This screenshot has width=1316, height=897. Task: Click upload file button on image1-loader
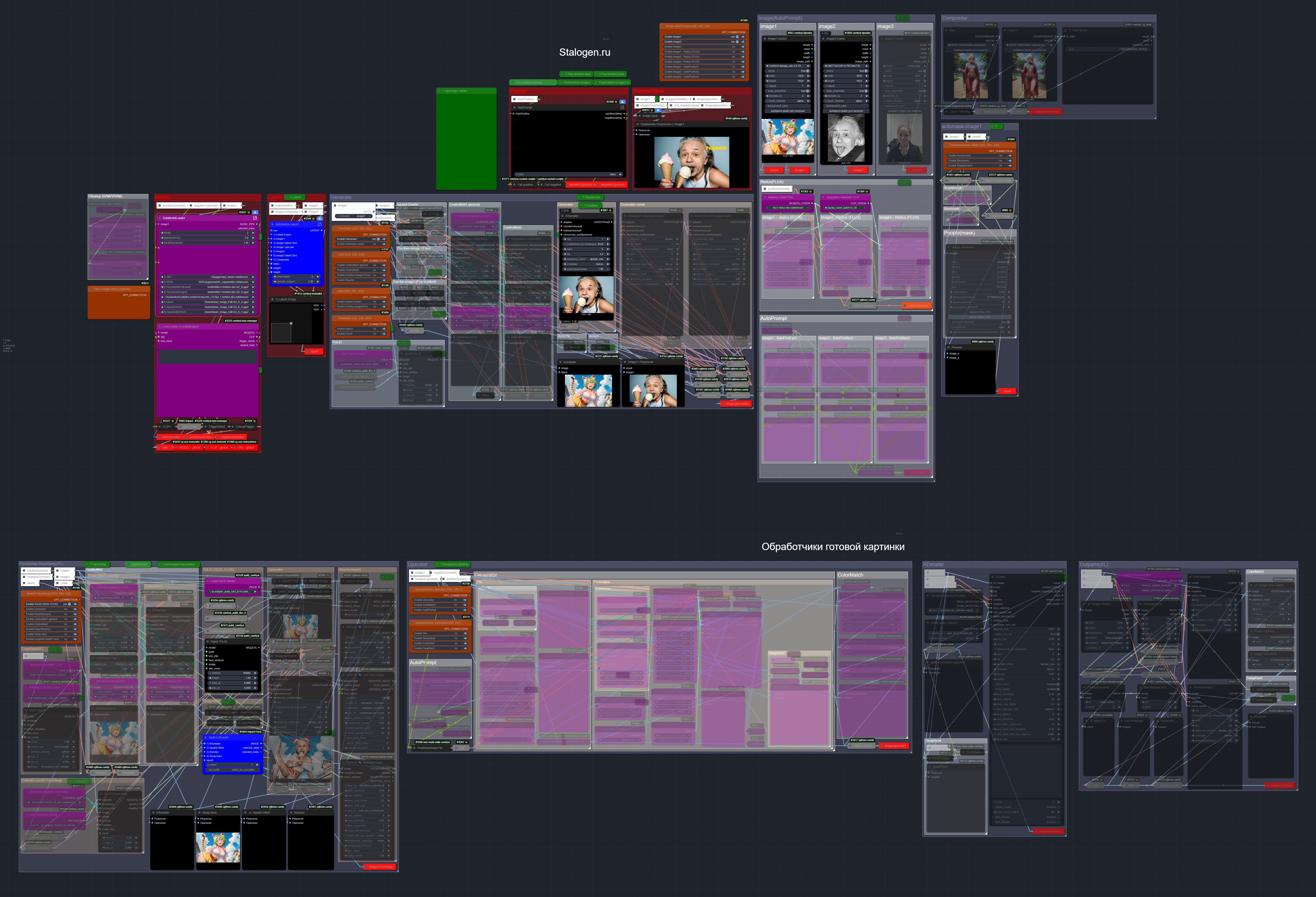(788, 111)
